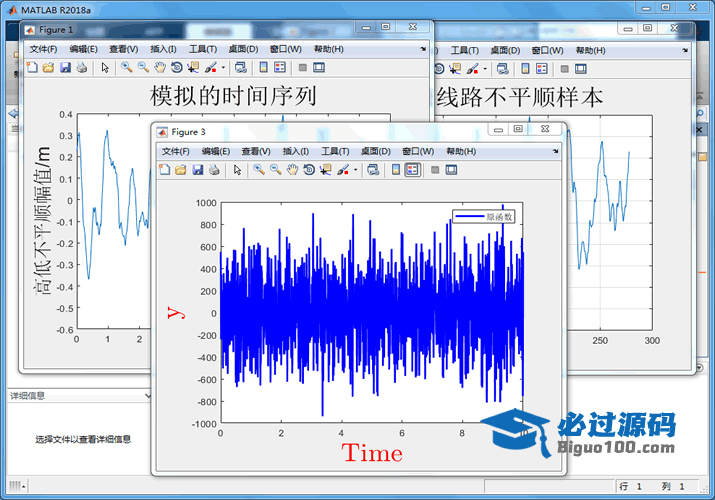Select the Pan hand tool in Figure 3
This screenshot has height=500, width=715.
point(293,170)
